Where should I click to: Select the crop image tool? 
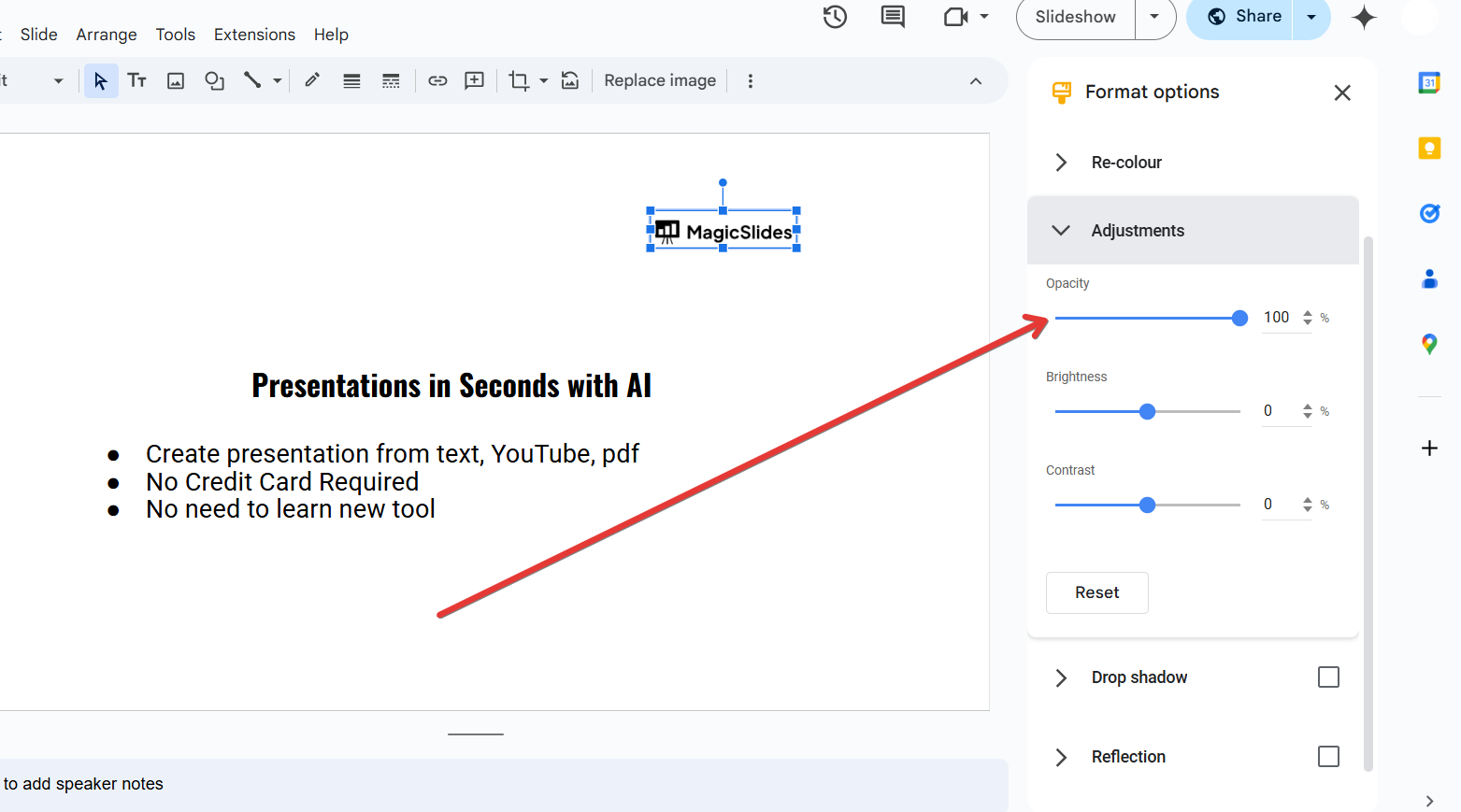[x=519, y=81]
